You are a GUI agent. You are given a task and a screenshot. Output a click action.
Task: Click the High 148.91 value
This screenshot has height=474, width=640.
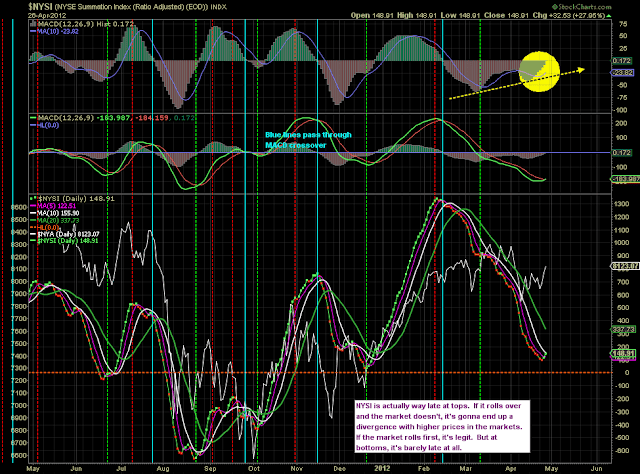point(417,15)
